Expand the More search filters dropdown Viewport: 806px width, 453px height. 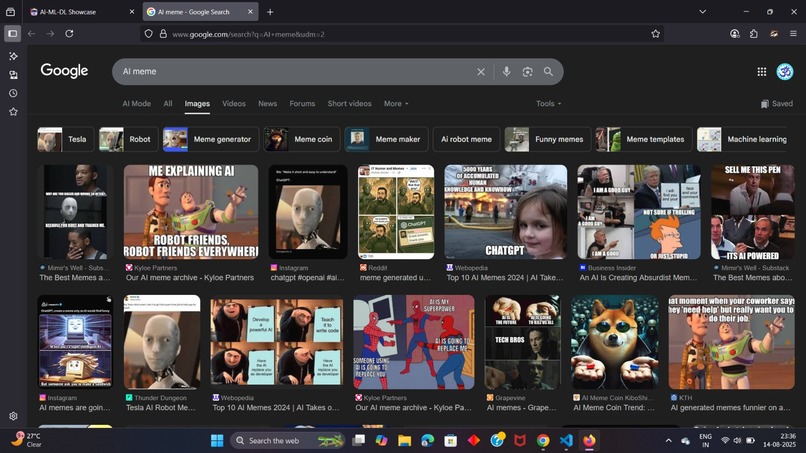pos(396,103)
